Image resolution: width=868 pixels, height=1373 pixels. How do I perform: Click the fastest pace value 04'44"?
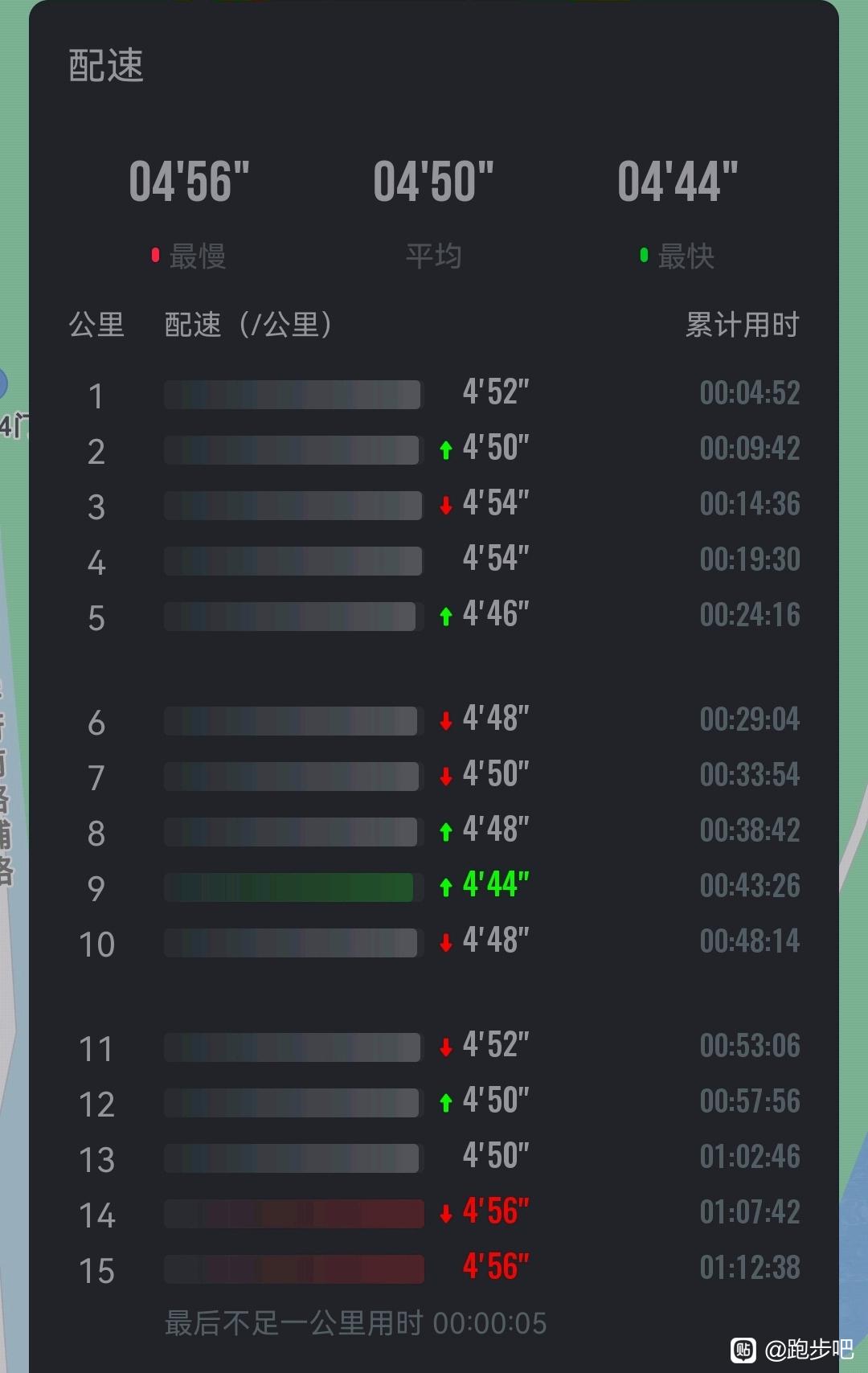click(x=678, y=182)
